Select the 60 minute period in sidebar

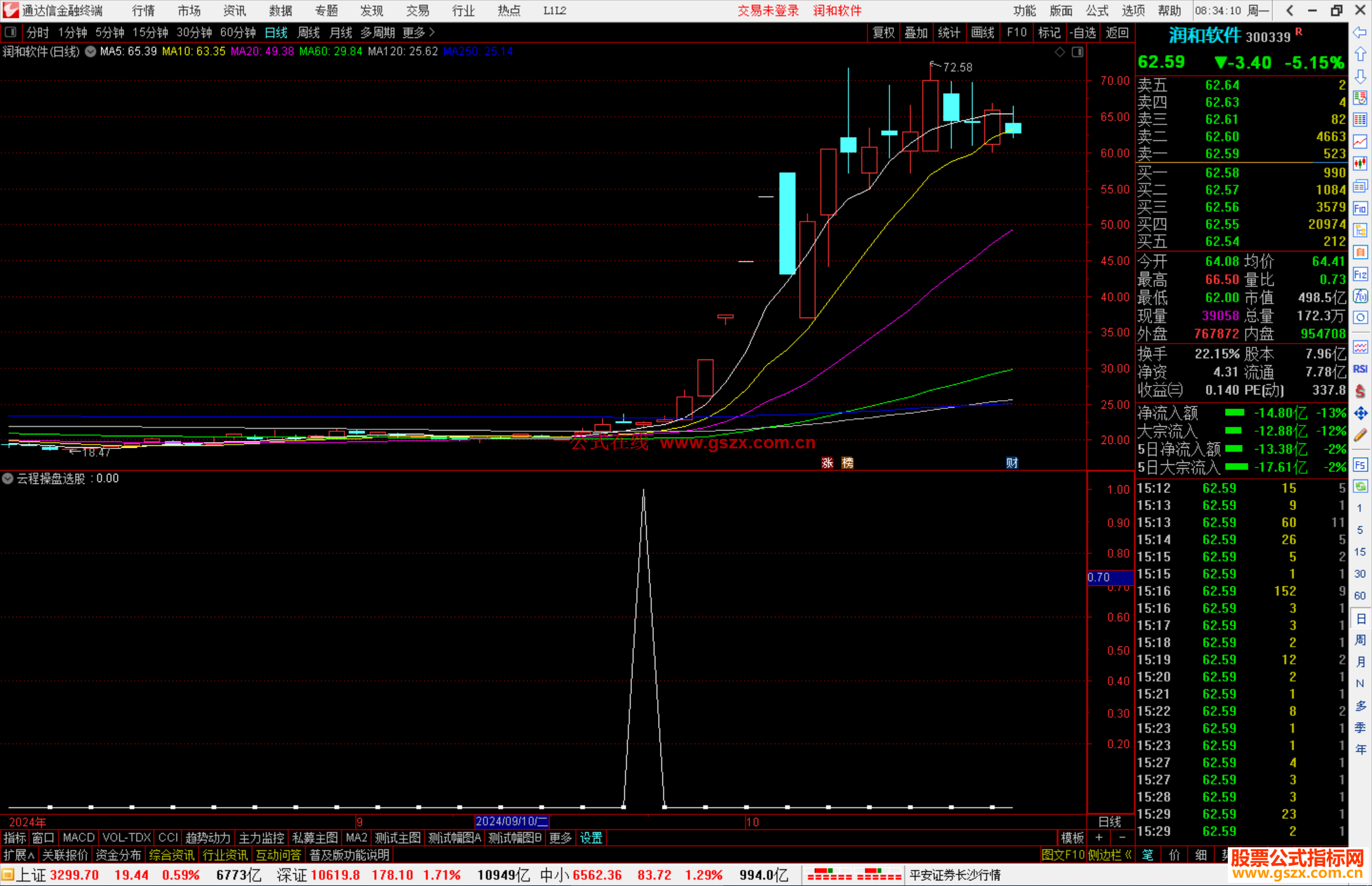tap(1359, 596)
